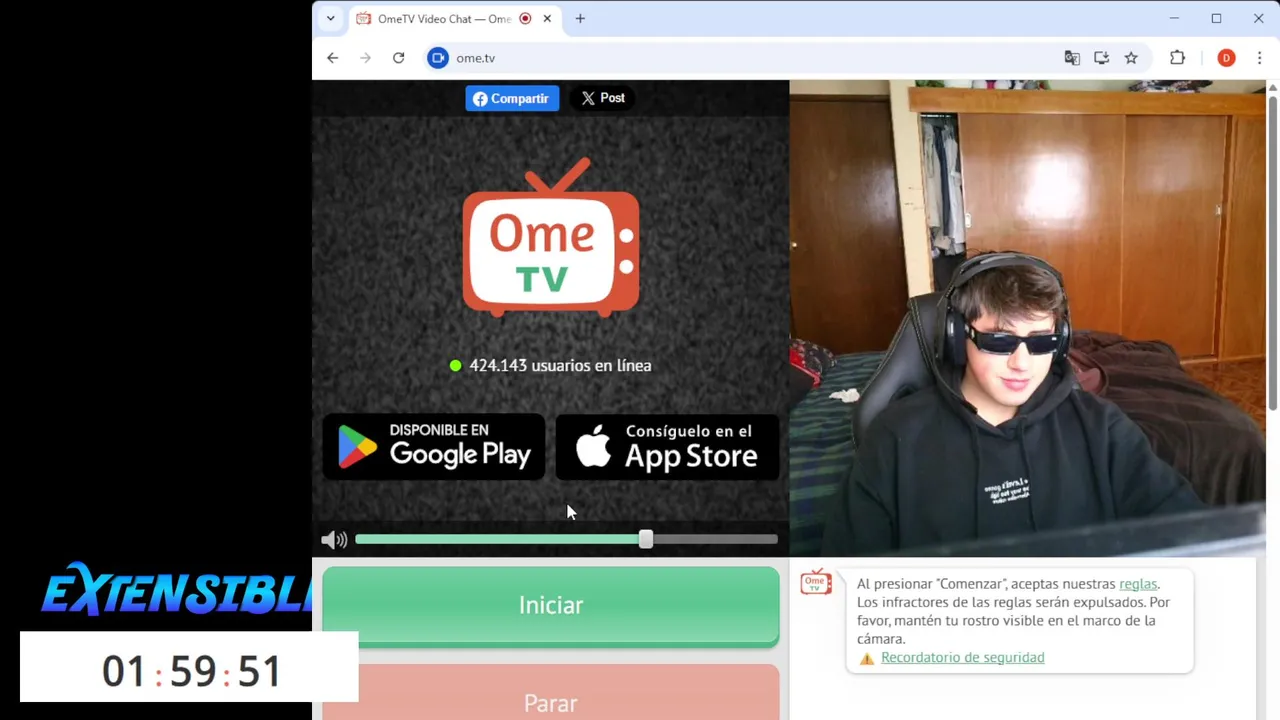
Task: Switch to the OmeTV Video Chat tab
Action: click(443, 19)
